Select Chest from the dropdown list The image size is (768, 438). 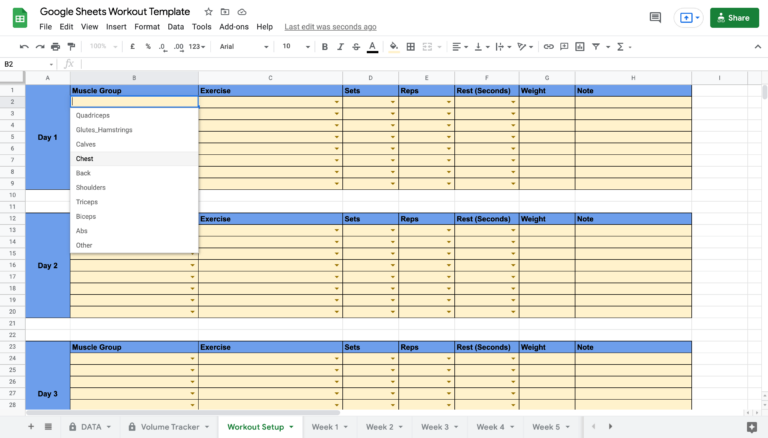tap(134, 159)
